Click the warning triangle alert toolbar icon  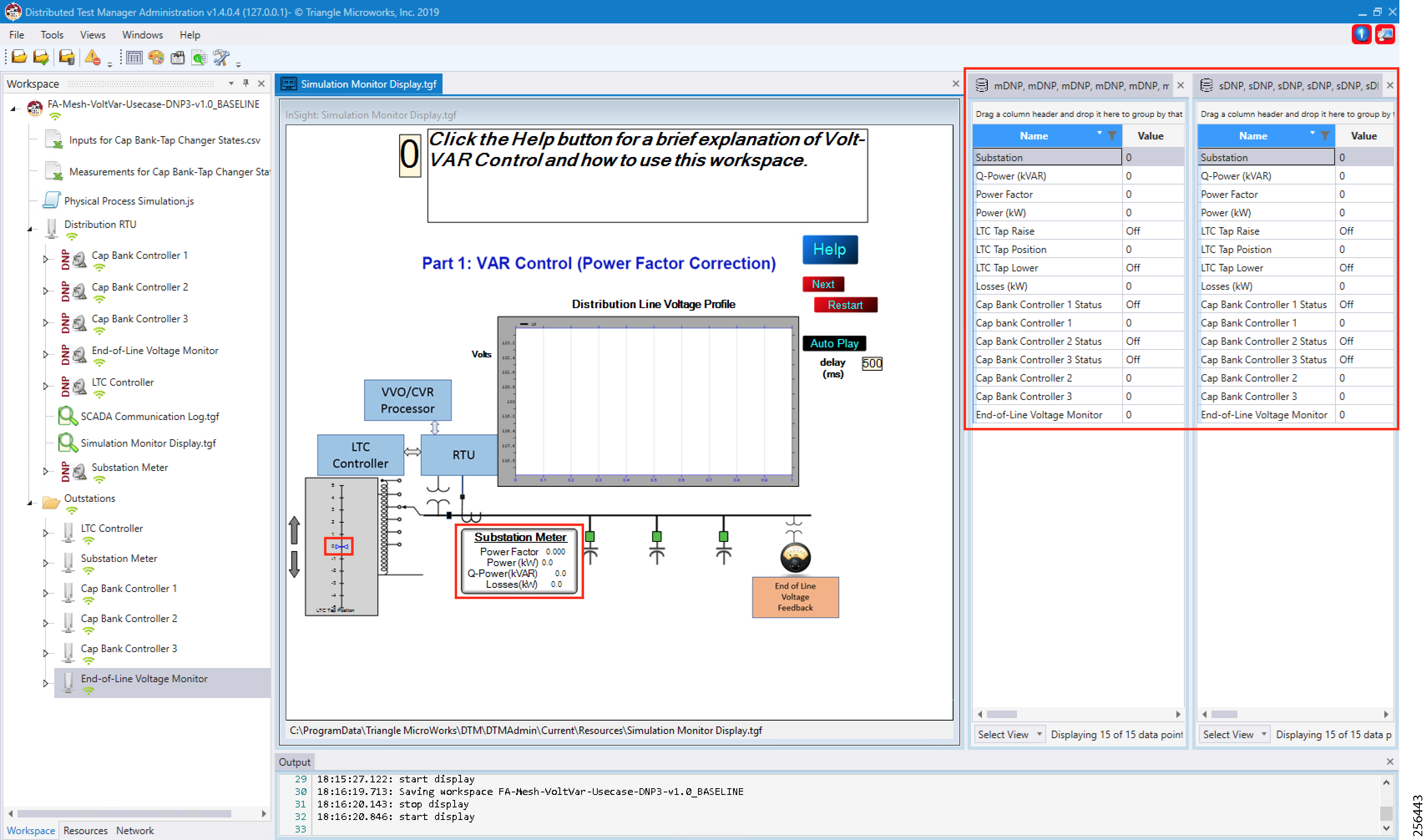click(92, 57)
